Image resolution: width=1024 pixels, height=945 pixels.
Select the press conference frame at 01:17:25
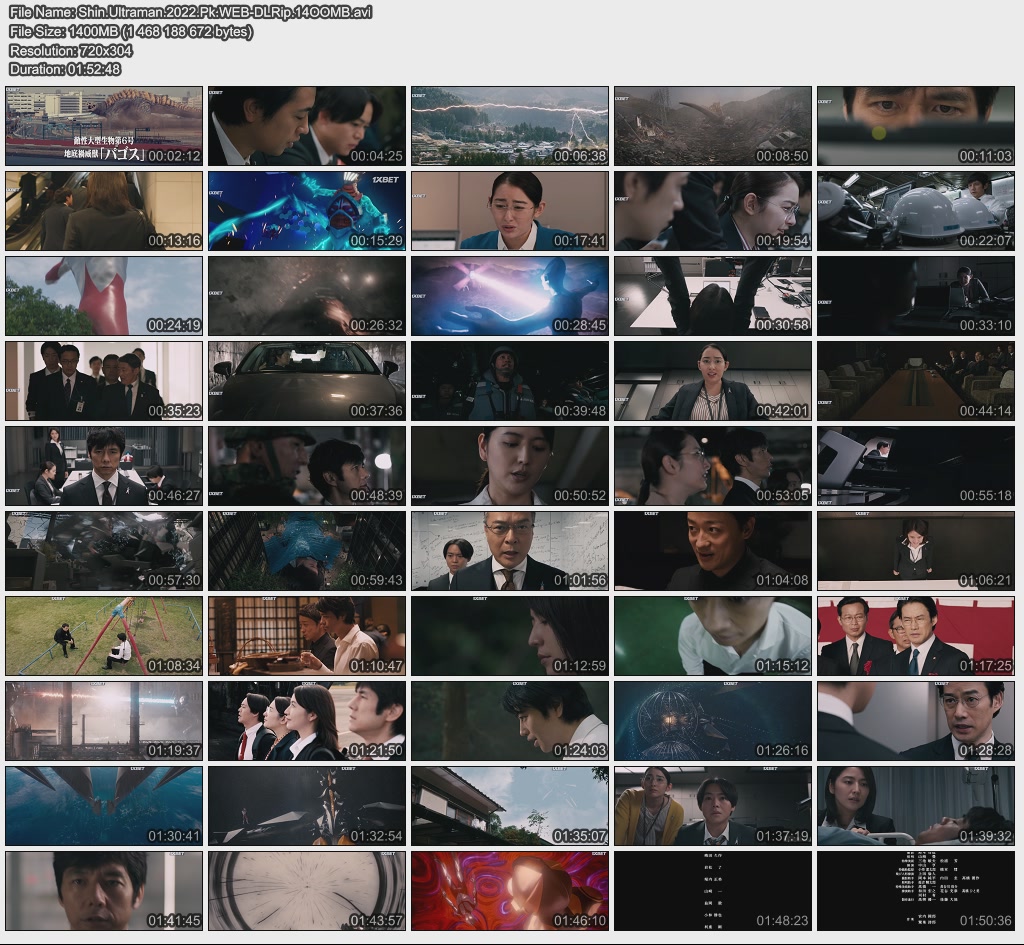coord(915,636)
